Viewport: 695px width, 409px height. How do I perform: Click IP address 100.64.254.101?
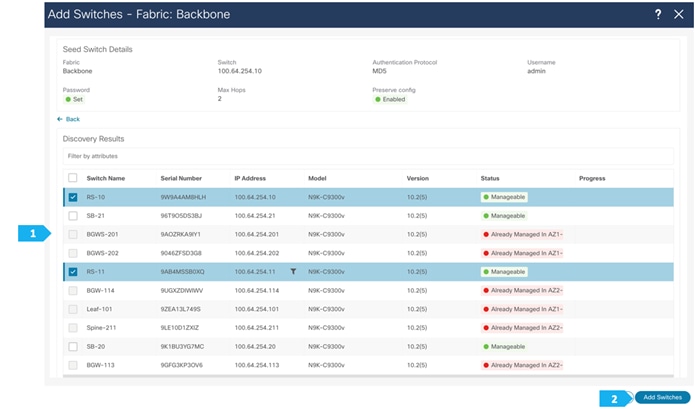pos(257,309)
